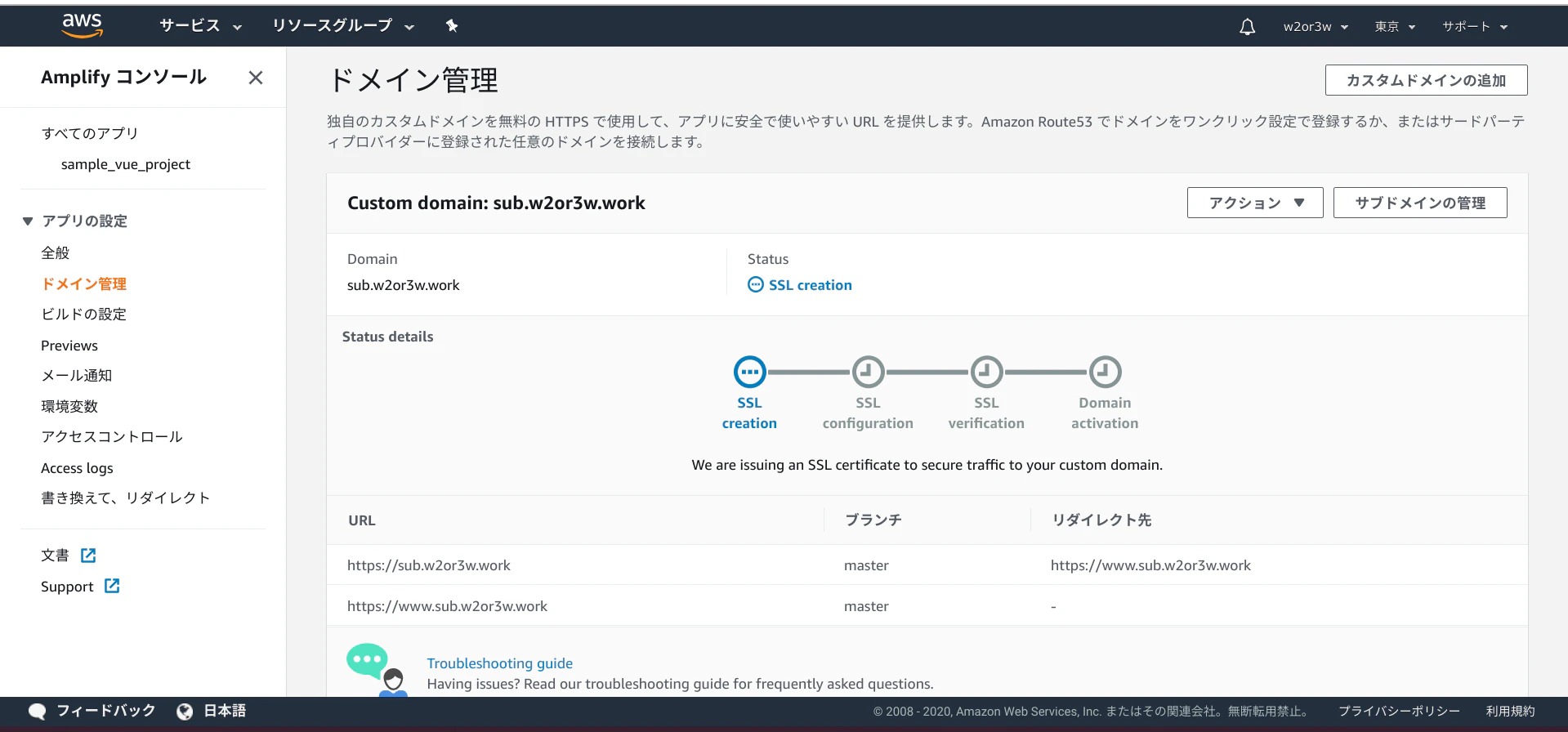
Task: Open external link icon next to 文書
Action: [88, 556]
